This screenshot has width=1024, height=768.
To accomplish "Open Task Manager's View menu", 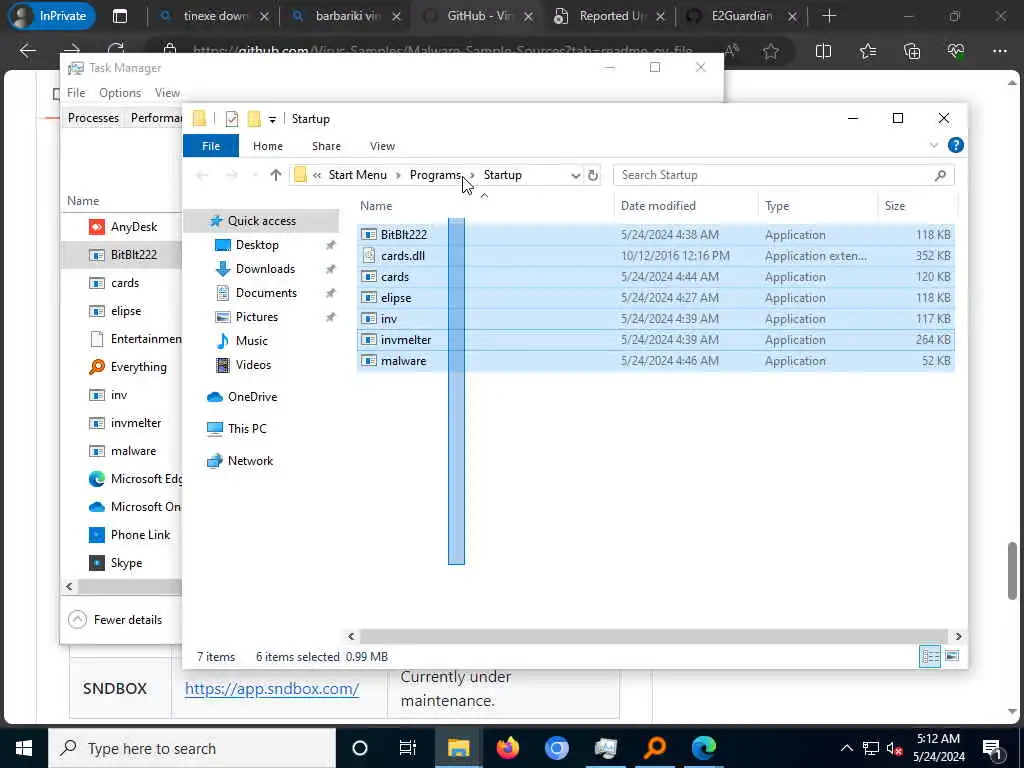I will coord(167,93).
